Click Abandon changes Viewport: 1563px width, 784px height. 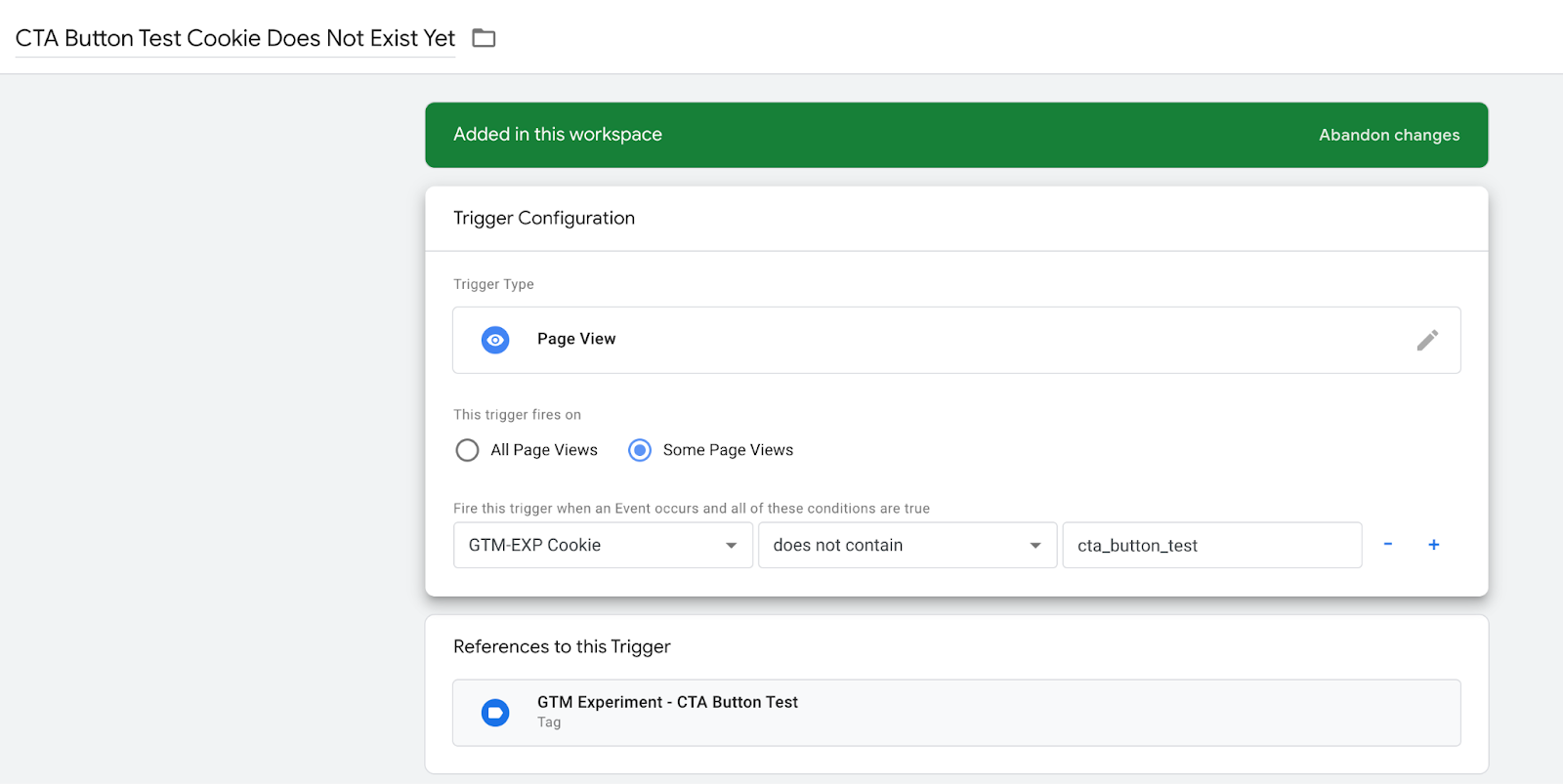point(1389,135)
